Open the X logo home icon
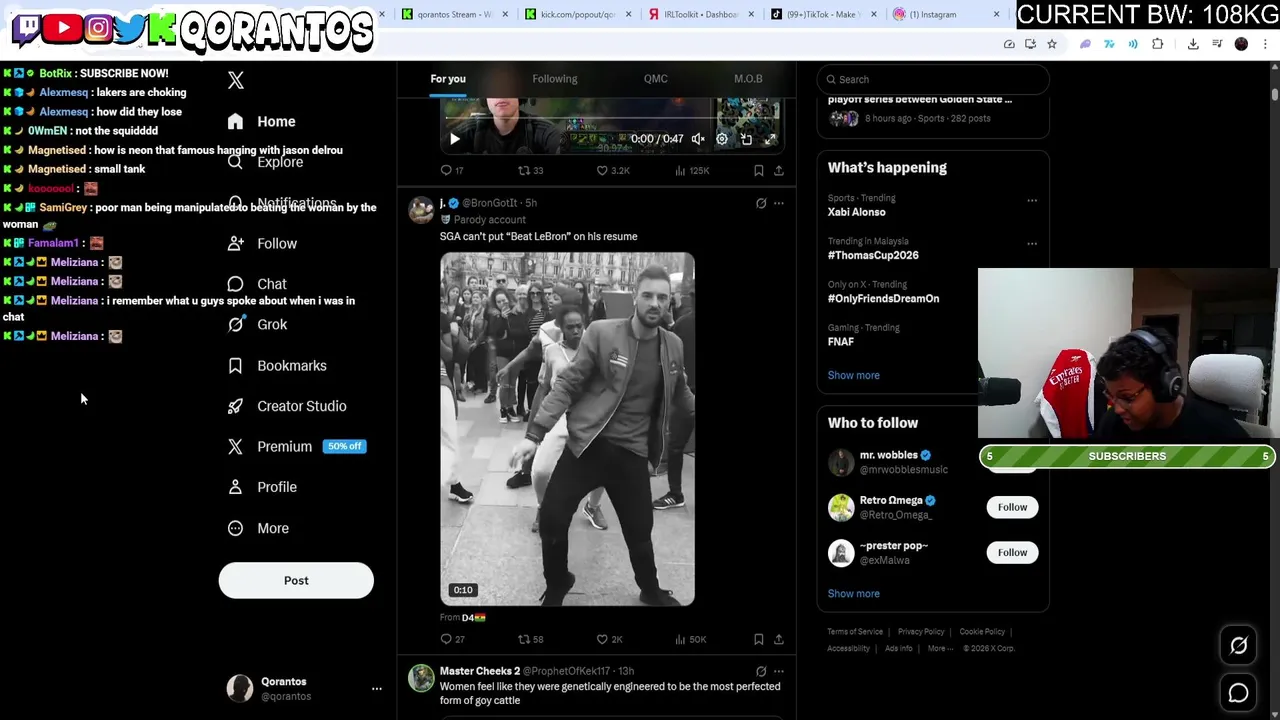 [x=236, y=81]
